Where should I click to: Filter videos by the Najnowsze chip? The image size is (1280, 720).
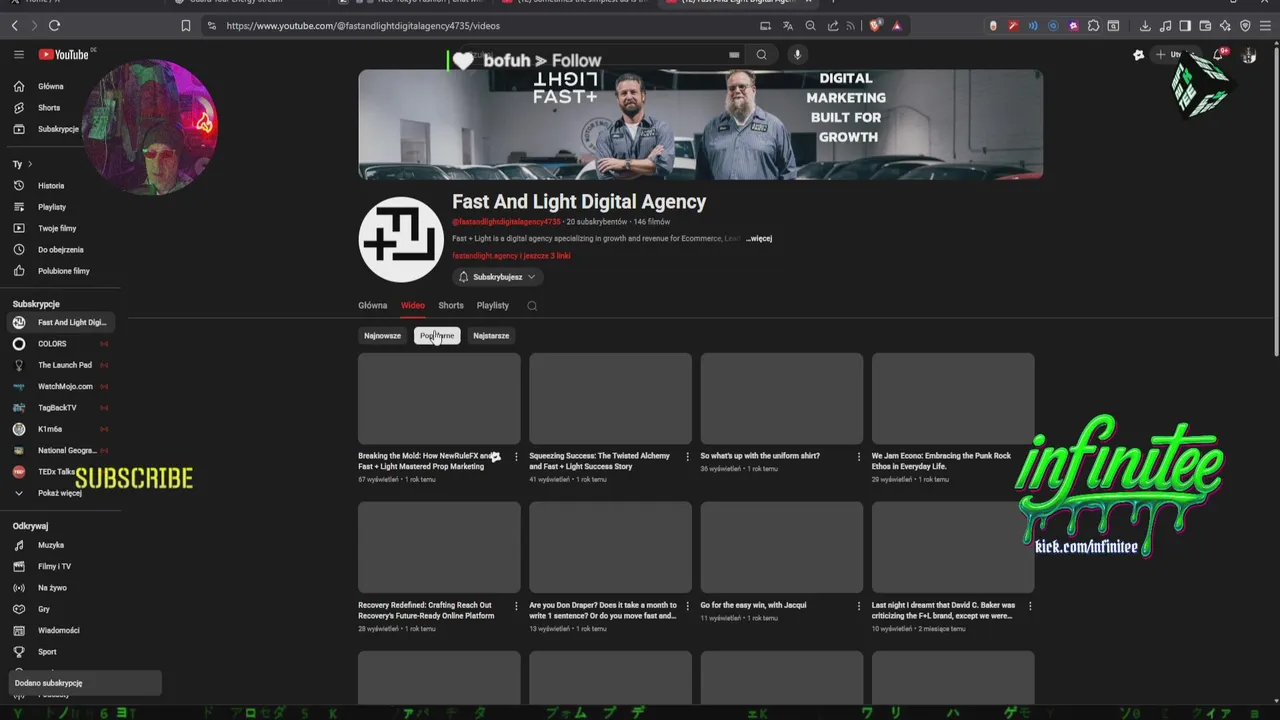point(382,336)
